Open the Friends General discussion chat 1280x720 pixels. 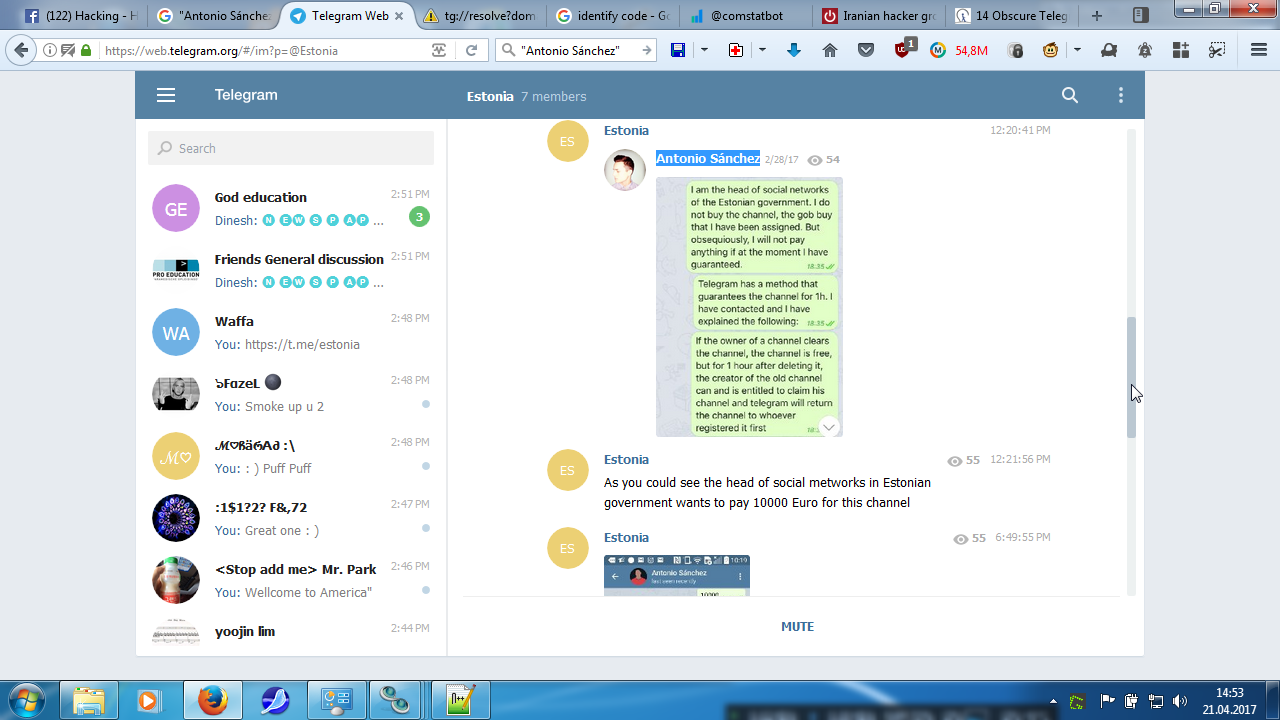point(291,270)
